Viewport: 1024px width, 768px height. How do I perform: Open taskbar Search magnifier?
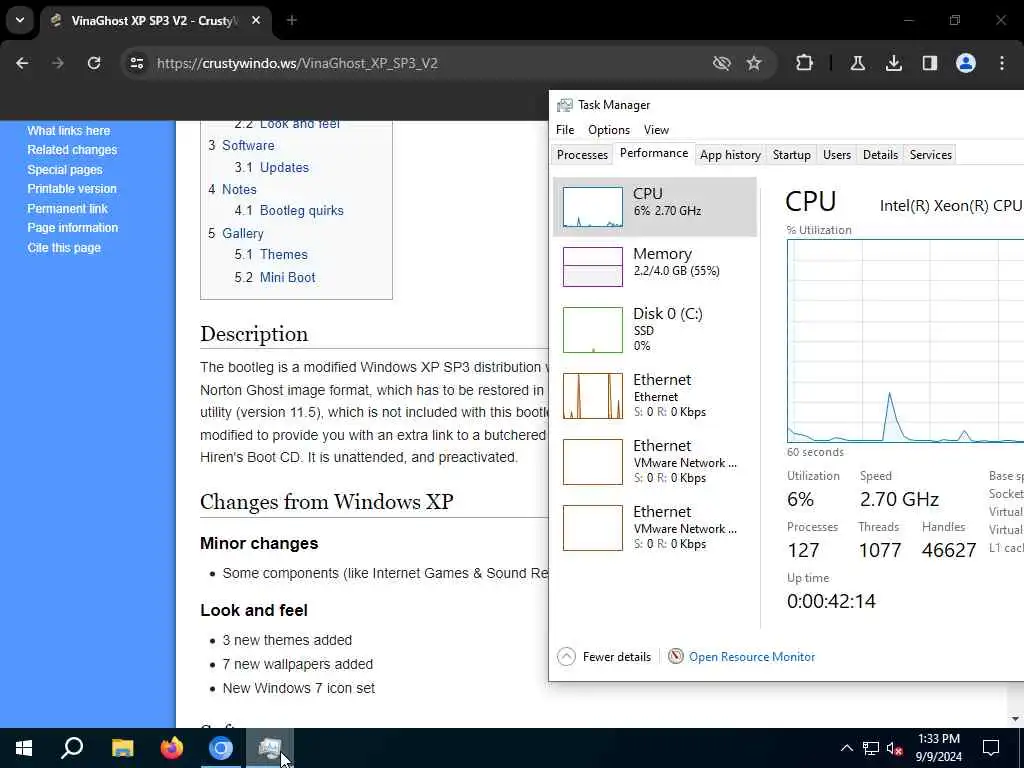click(x=72, y=748)
